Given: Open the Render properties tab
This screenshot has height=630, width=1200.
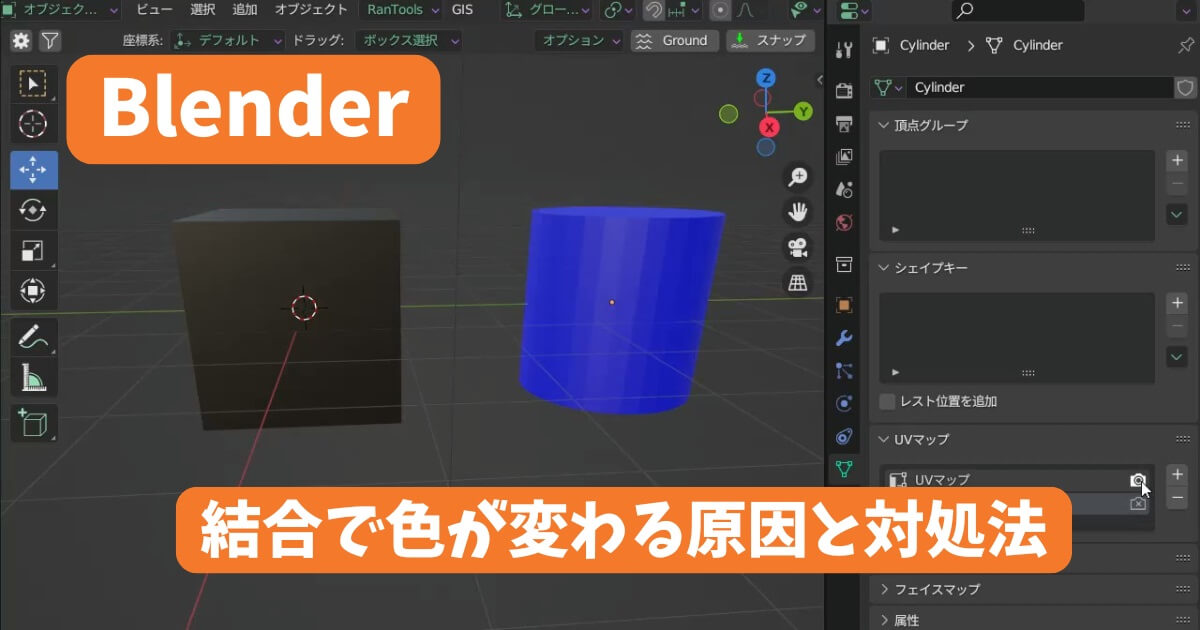Looking at the screenshot, I should (844, 90).
